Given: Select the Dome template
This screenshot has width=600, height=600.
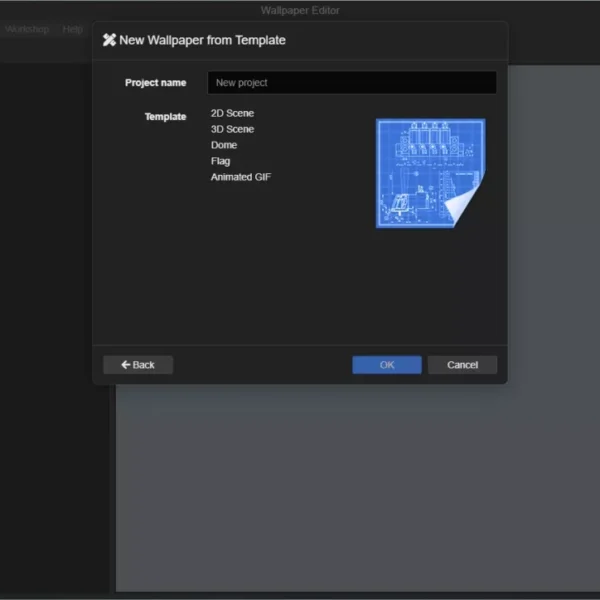Looking at the screenshot, I should (x=224, y=145).
